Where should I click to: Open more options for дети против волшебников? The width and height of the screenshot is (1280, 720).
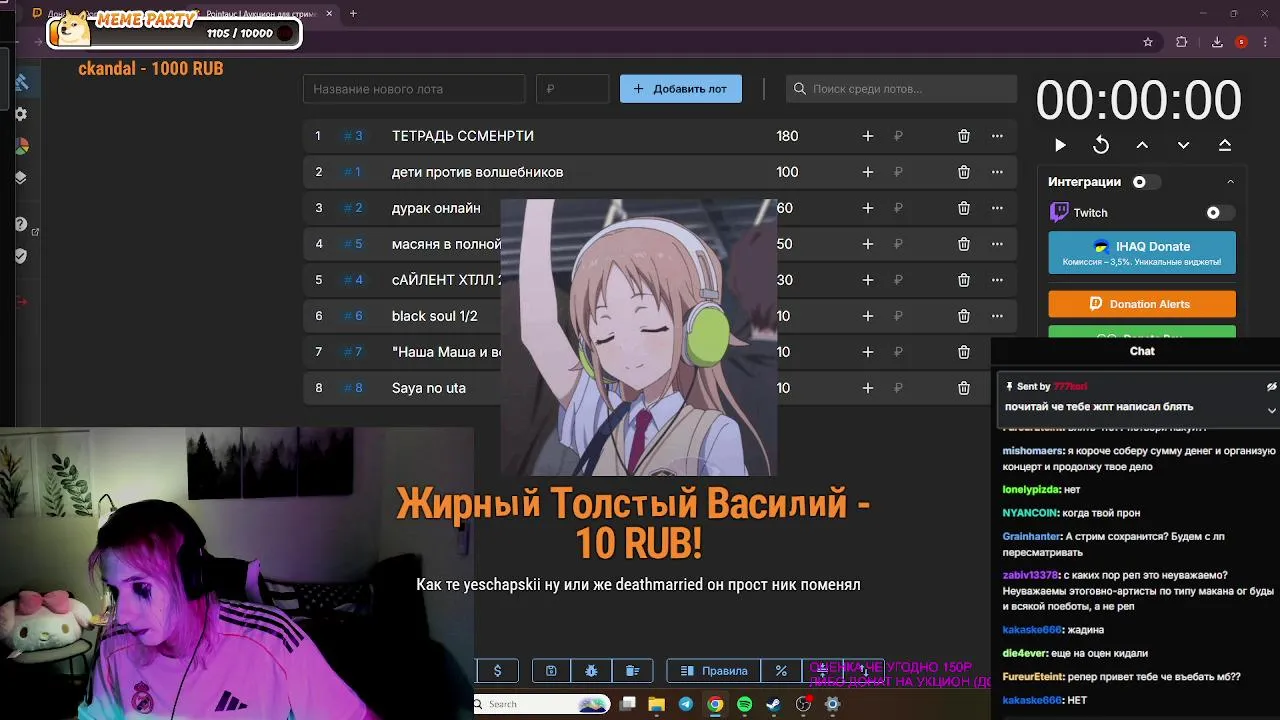(x=997, y=172)
